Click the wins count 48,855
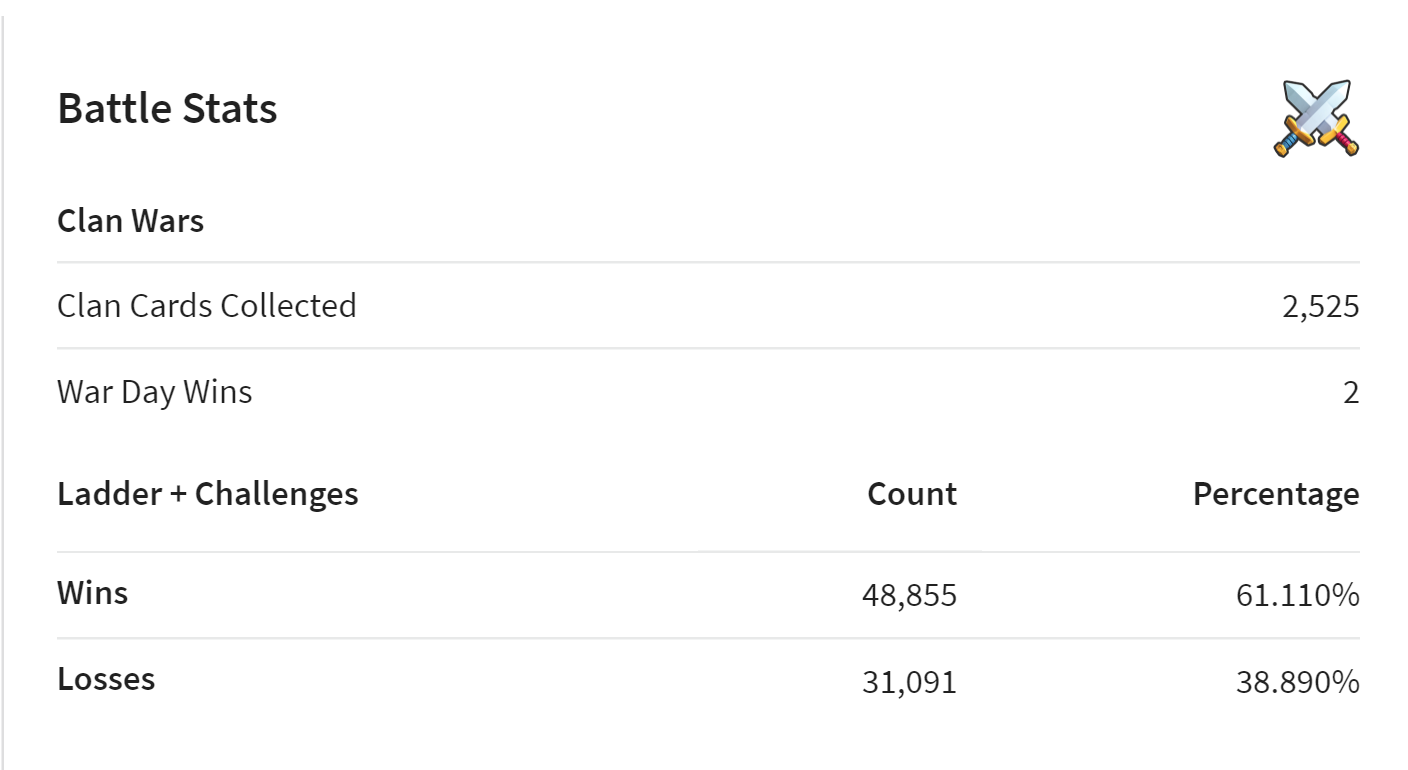1408x770 pixels. tap(909, 596)
